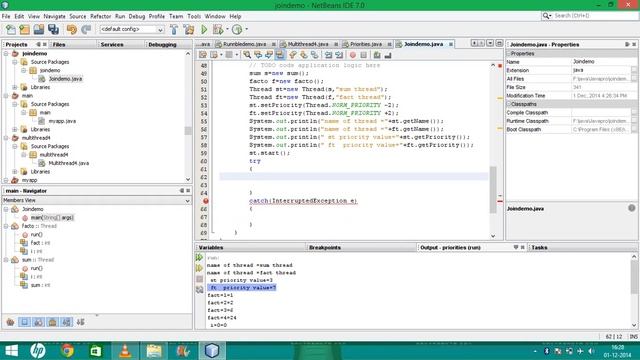Click Find Next Occurrence editor icon
The height and width of the screenshot is (360, 640).
(x=269, y=55)
